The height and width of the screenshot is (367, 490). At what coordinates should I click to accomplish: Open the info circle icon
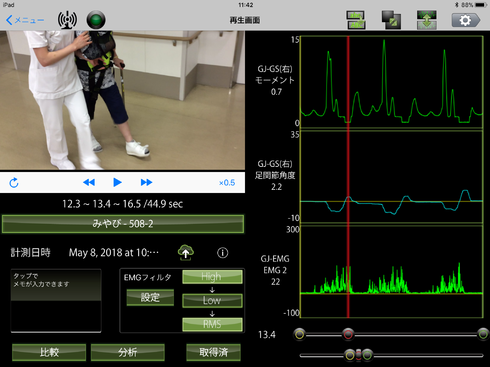223,253
